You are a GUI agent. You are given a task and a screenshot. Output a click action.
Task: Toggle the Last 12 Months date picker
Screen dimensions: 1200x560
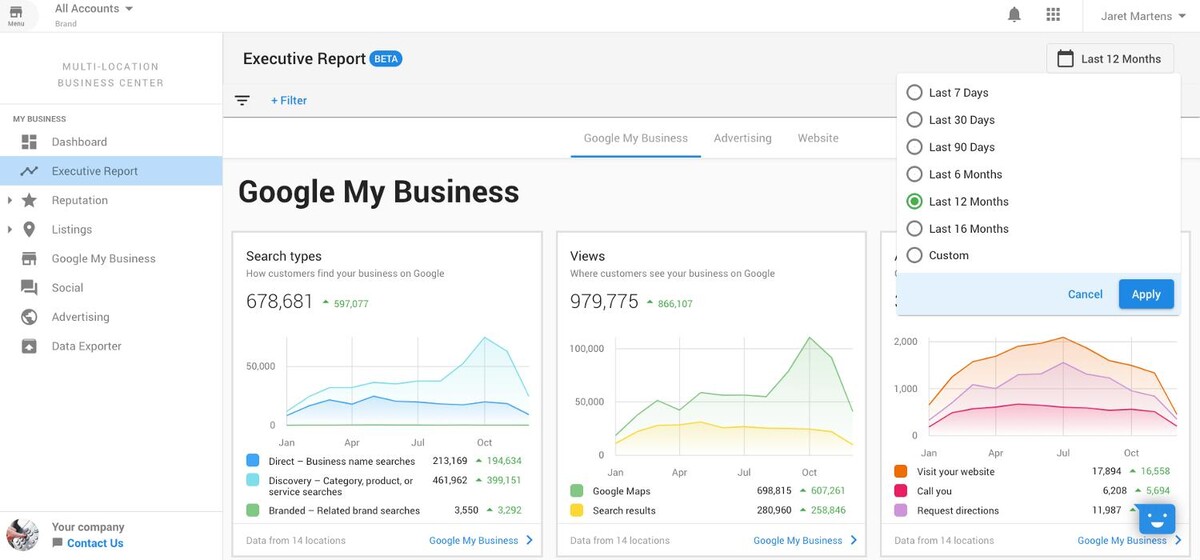(x=1109, y=59)
